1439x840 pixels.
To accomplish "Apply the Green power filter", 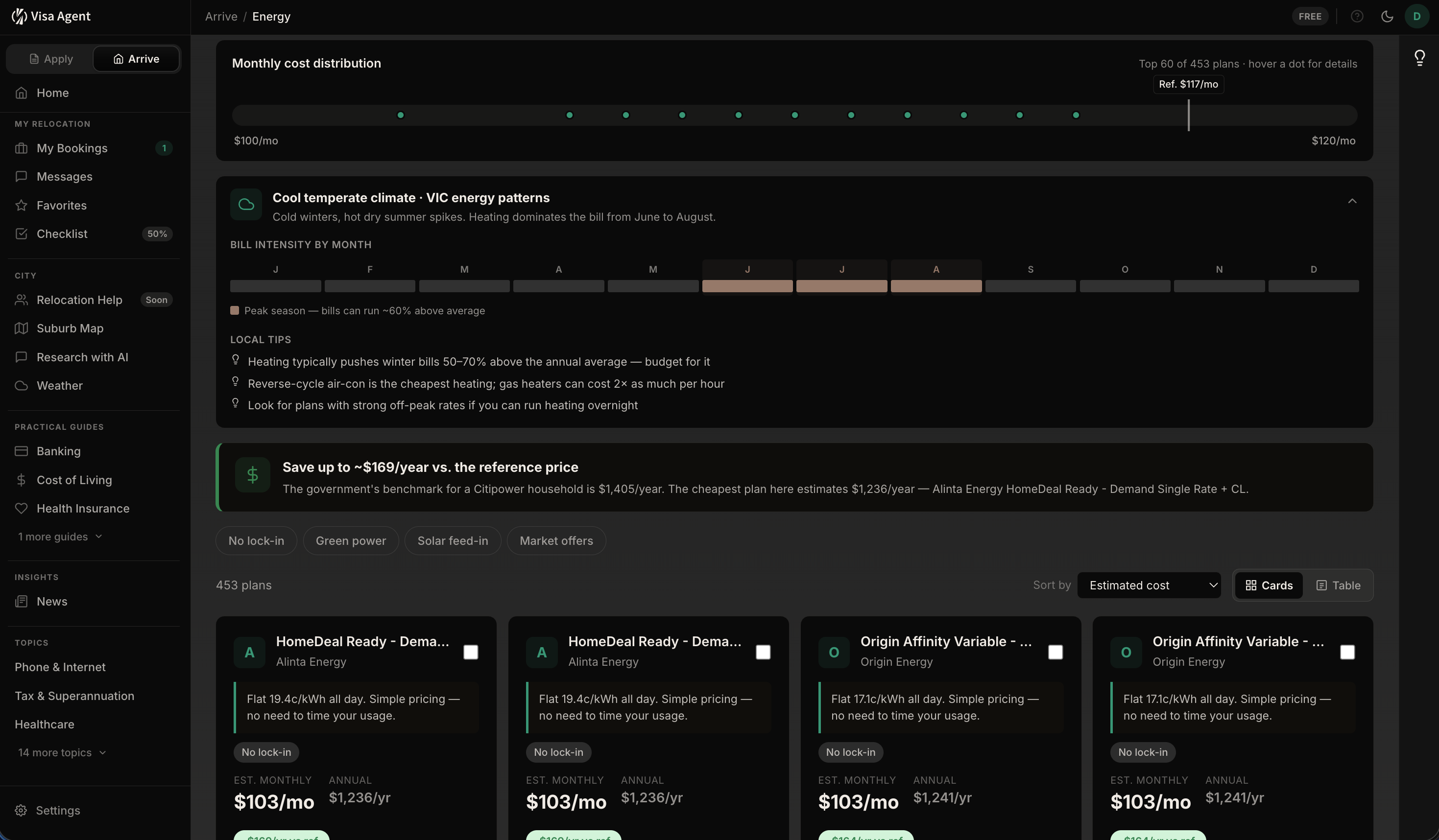I will tap(351, 540).
